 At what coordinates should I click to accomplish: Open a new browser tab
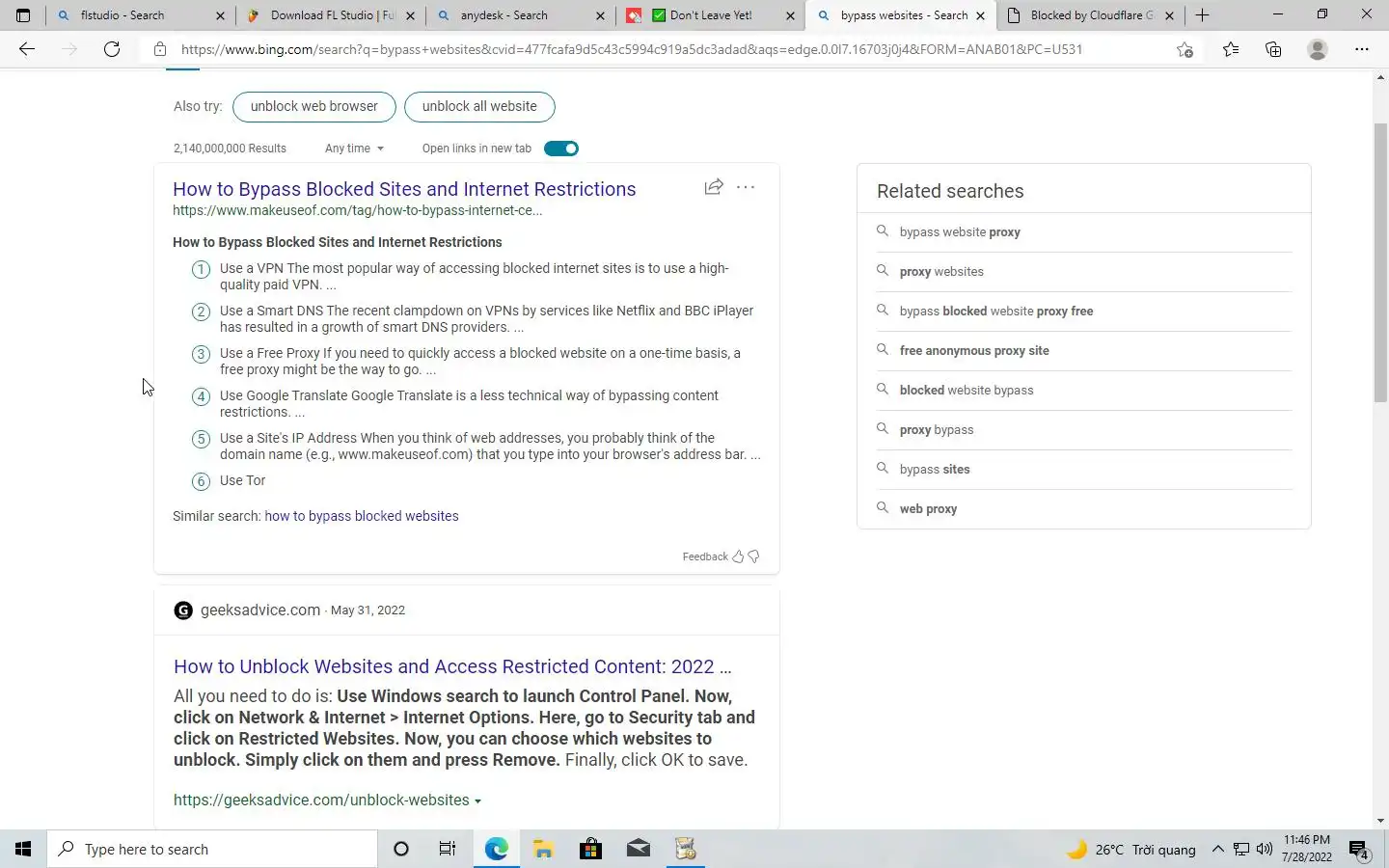[x=1202, y=15]
